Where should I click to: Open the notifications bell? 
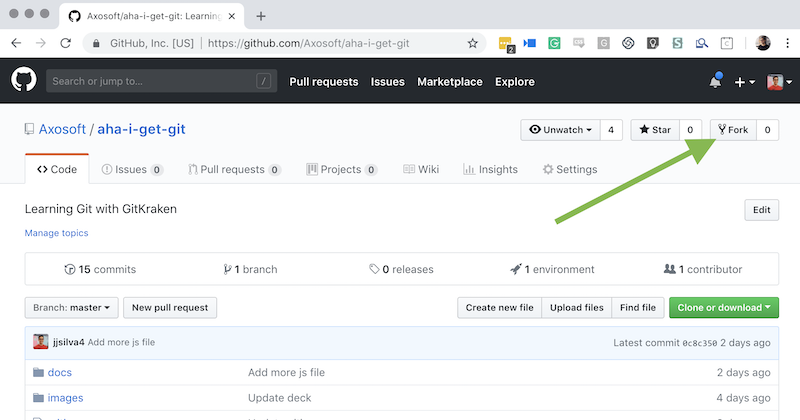click(715, 81)
